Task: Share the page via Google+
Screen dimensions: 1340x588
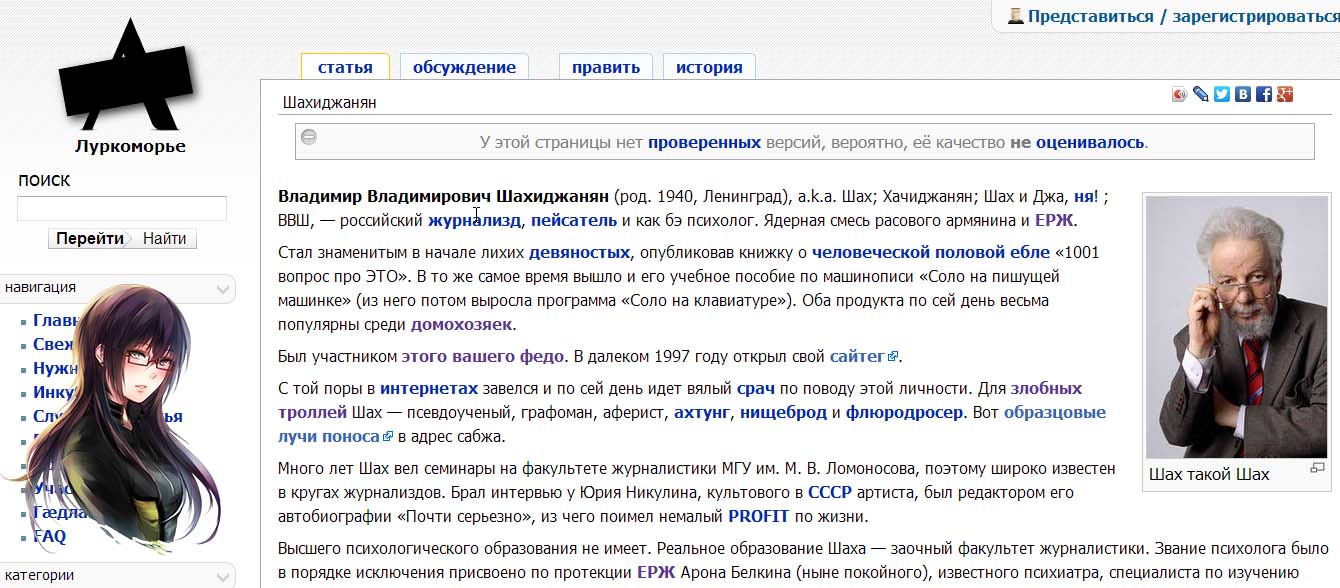Action: pos(1285,93)
